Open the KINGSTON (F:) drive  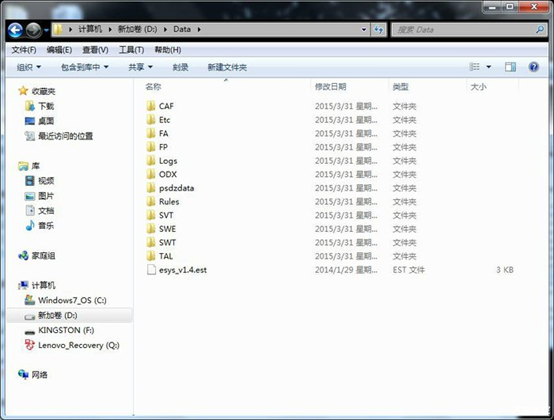pyautogui.click(x=66, y=330)
